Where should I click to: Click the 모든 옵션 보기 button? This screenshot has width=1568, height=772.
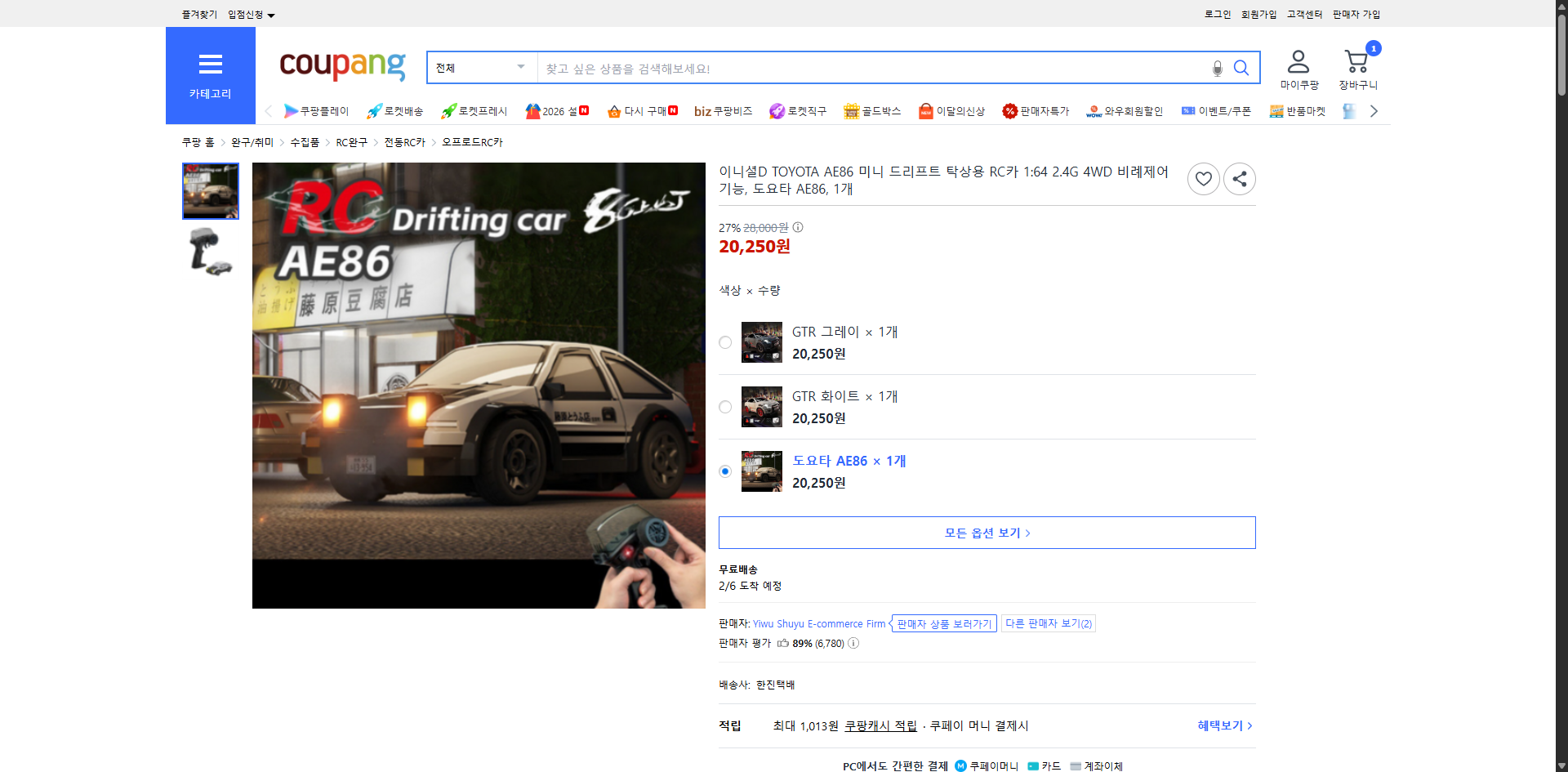(987, 532)
